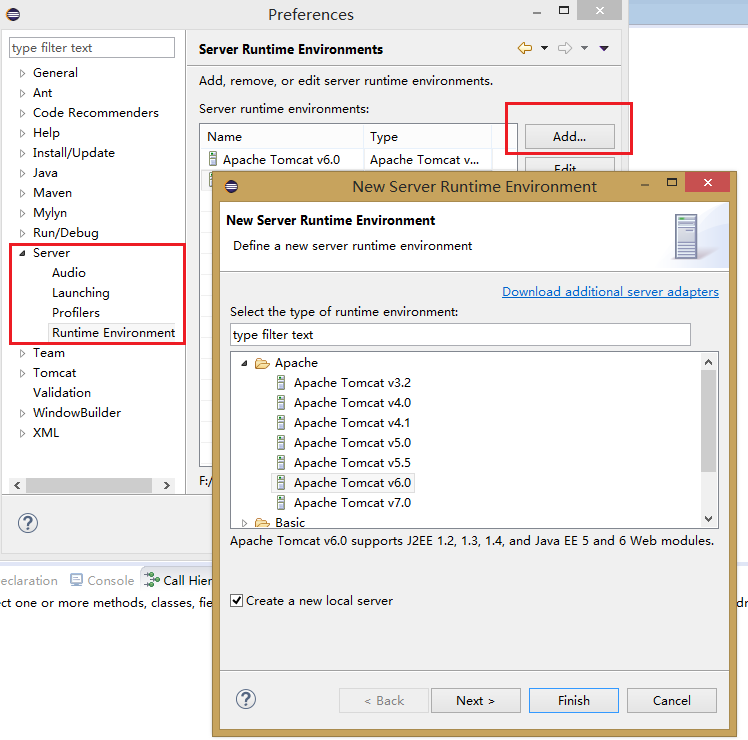Viewport: 748px width, 740px height.
Task: Select the Audio preference page
Action: pos(69,272)
